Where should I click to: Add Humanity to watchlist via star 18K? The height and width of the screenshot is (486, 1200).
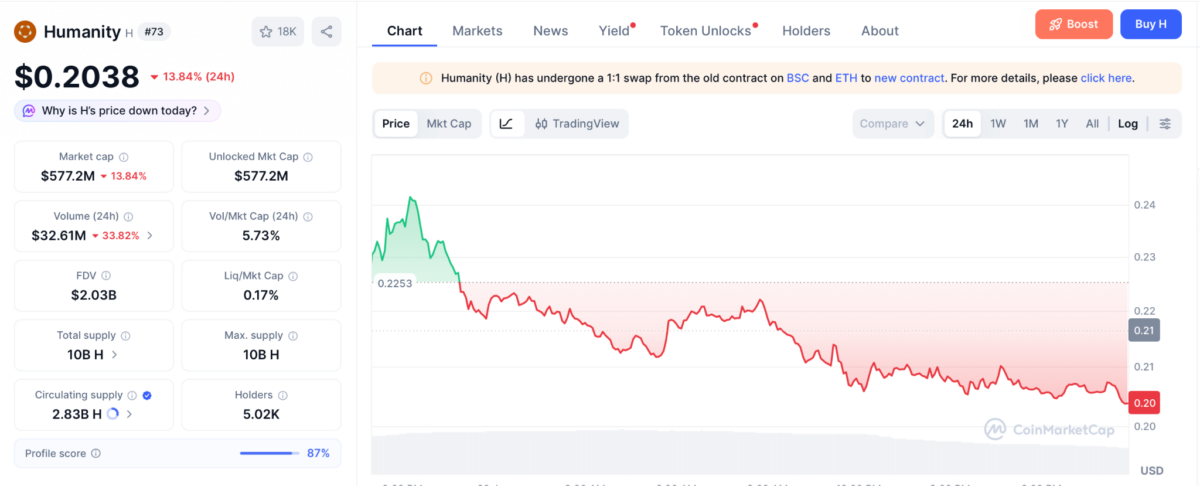click(x=278, y=32)
